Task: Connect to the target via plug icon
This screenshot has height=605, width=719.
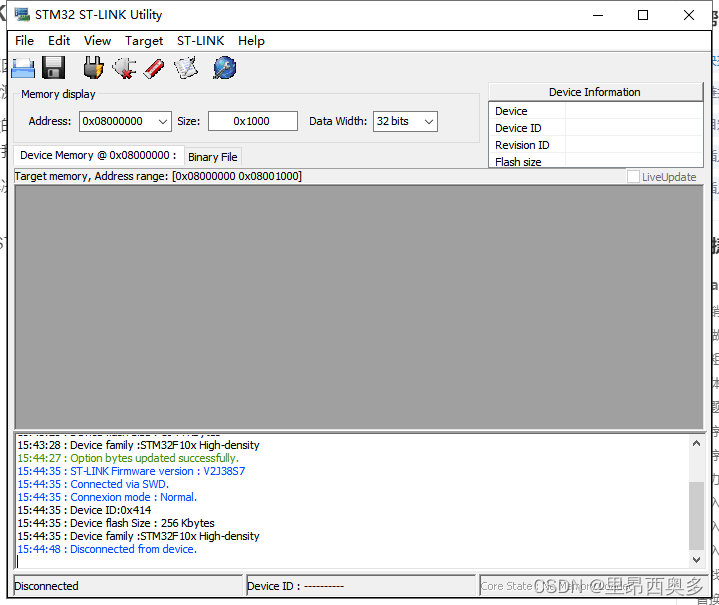Action: click(x=93, y=68)
